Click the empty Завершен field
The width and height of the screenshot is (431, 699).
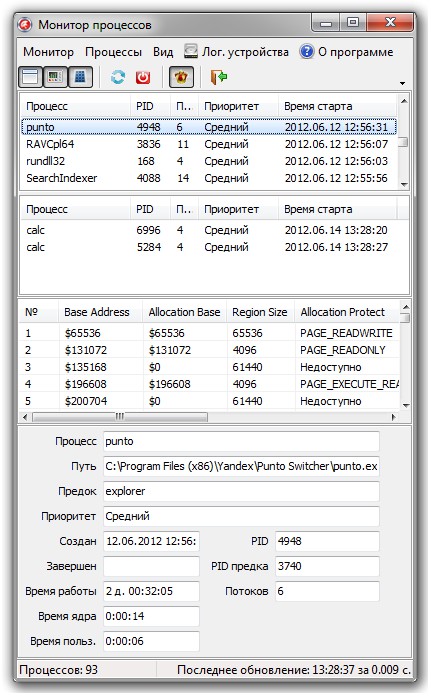point(151,566)
